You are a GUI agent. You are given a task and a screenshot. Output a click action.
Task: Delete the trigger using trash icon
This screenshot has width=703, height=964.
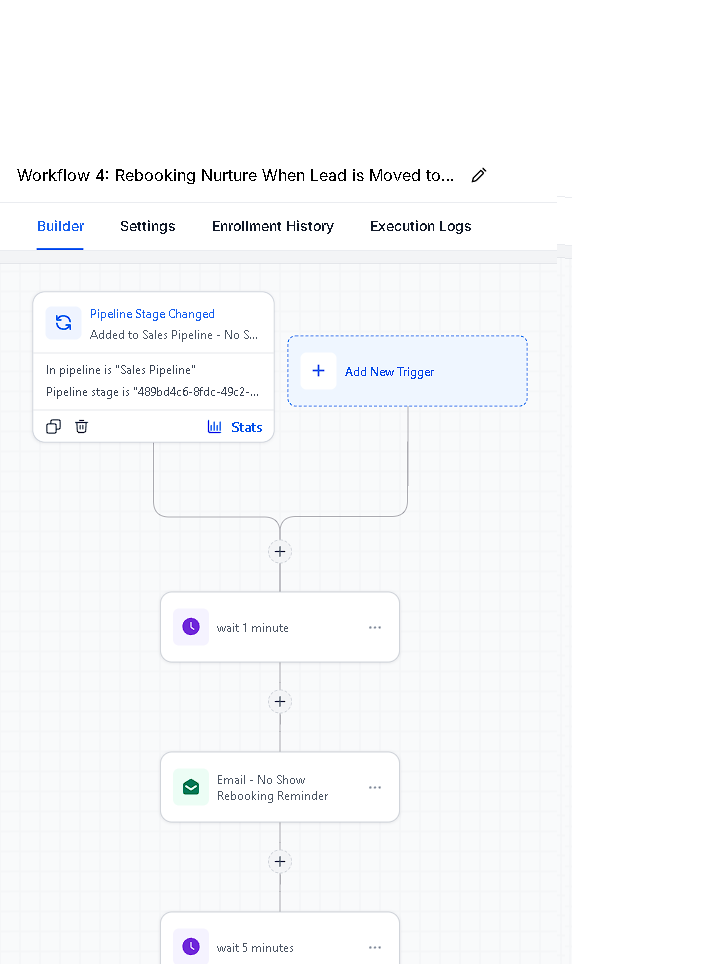81,426
